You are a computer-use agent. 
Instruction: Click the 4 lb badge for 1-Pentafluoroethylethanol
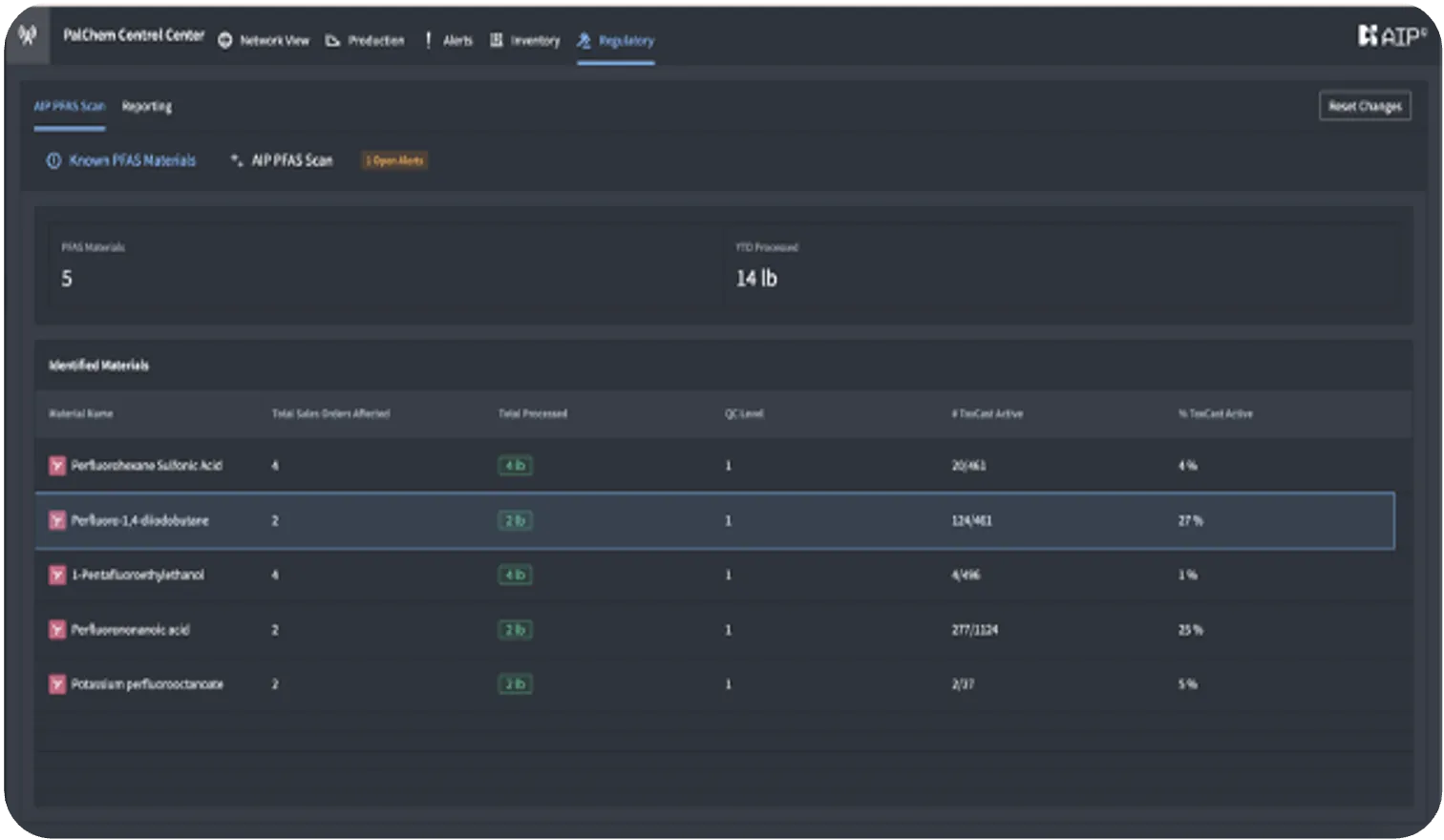(x=515, y=575)
